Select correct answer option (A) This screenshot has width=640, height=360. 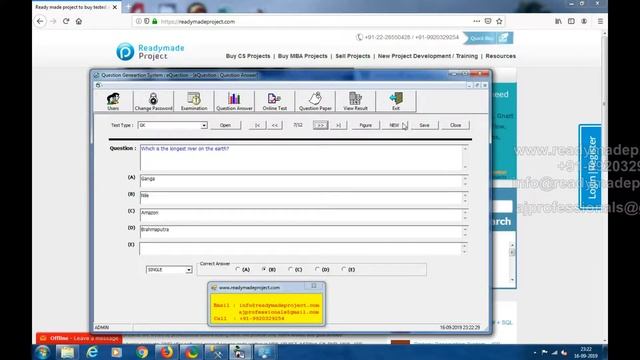pos(238,269)
